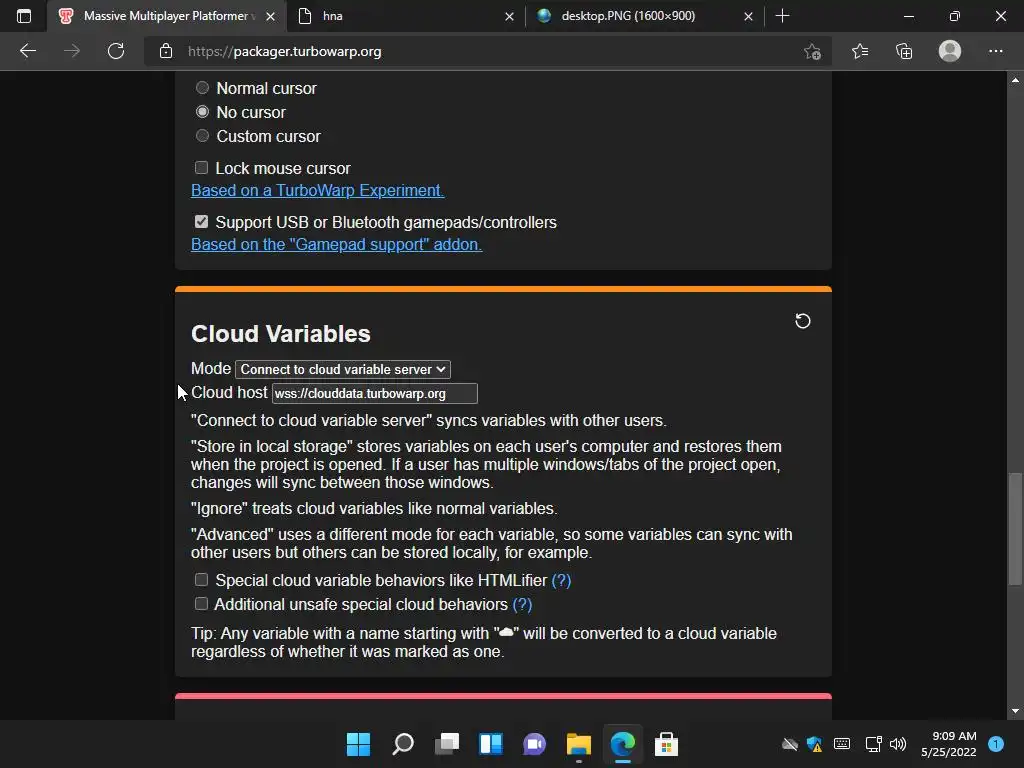Select the Normal cursor option
The height and width of the screenshot is (768, 1024).
pyautogui.click(x=202, y=88)
